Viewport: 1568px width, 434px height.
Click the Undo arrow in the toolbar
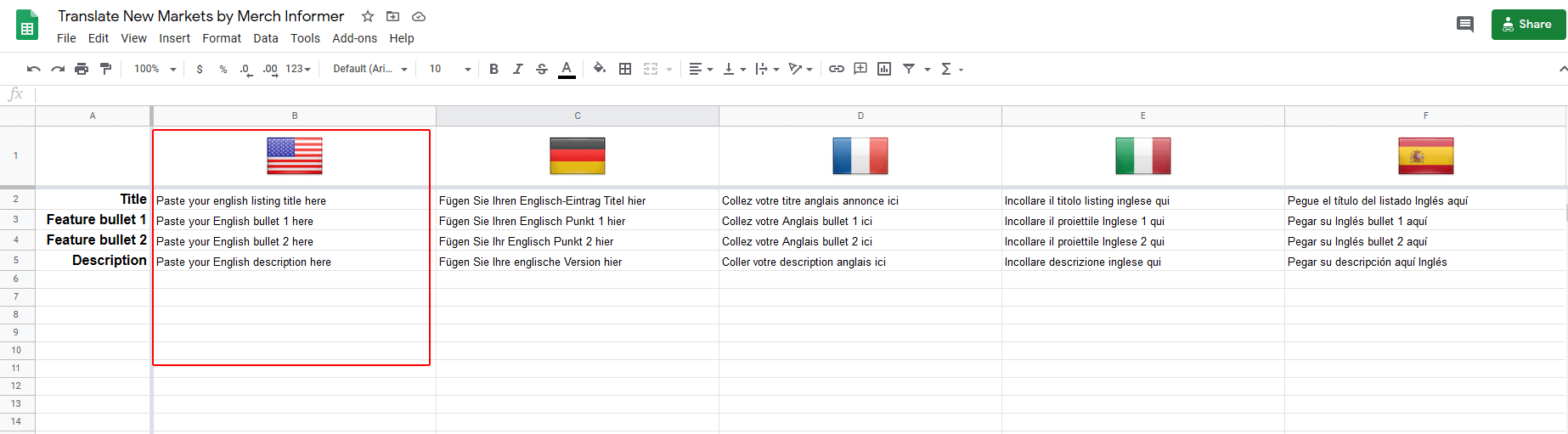pos(34,69)
